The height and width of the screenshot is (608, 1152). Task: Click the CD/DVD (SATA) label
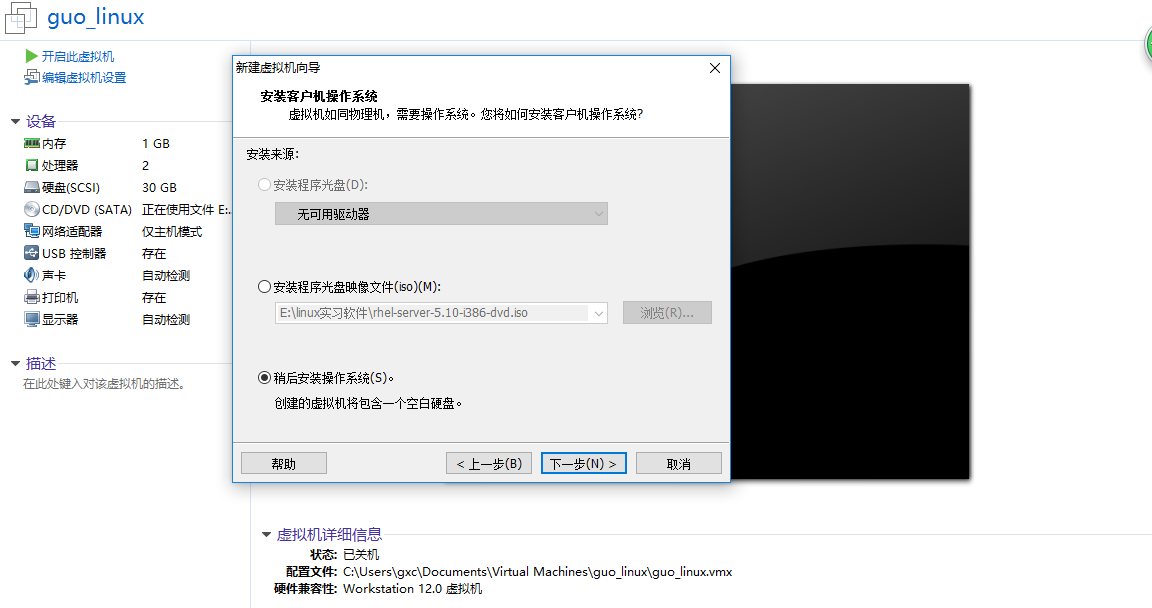[87, 210]
